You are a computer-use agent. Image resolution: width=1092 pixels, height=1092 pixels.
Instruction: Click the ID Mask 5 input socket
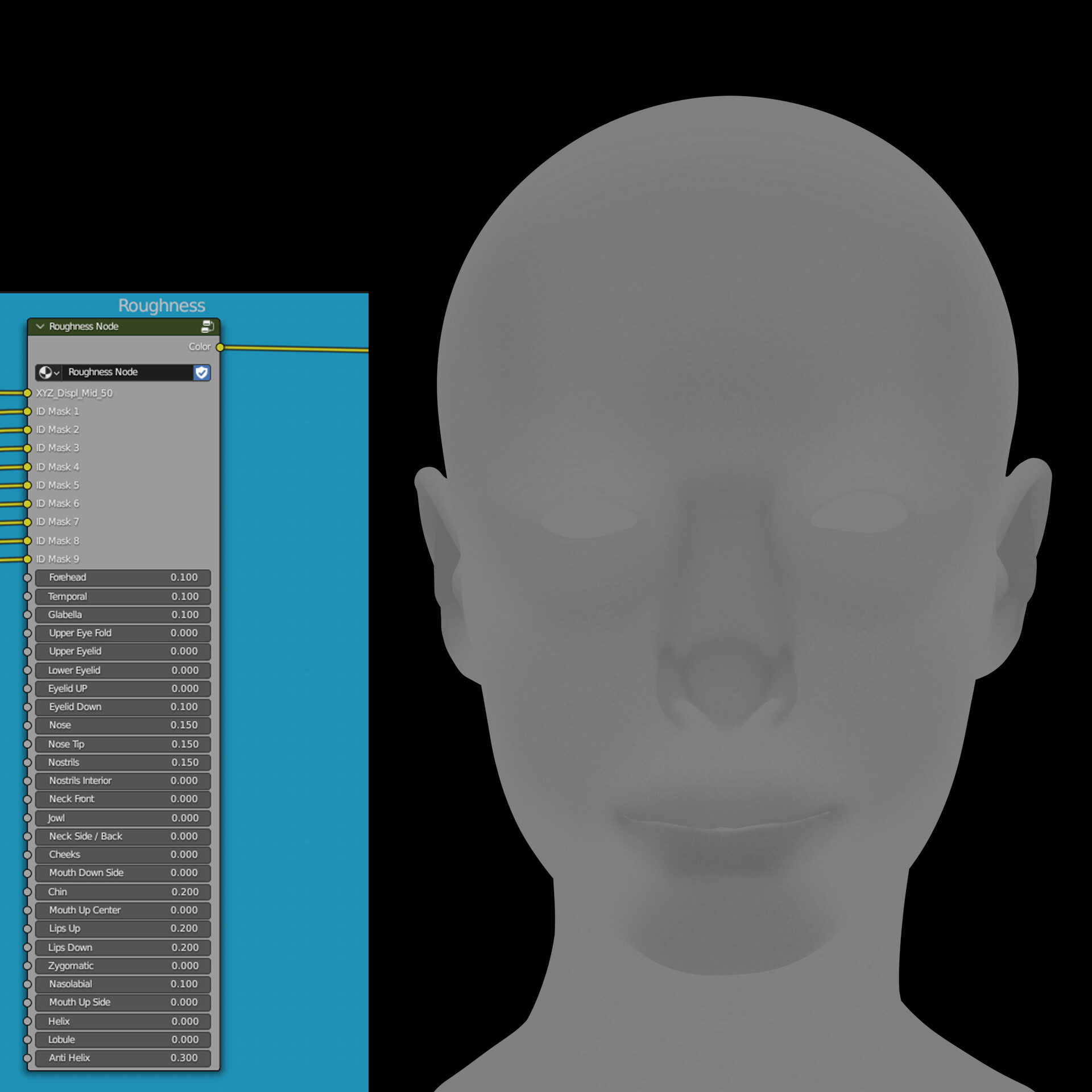pyautogui.click(x=27, y=485)
